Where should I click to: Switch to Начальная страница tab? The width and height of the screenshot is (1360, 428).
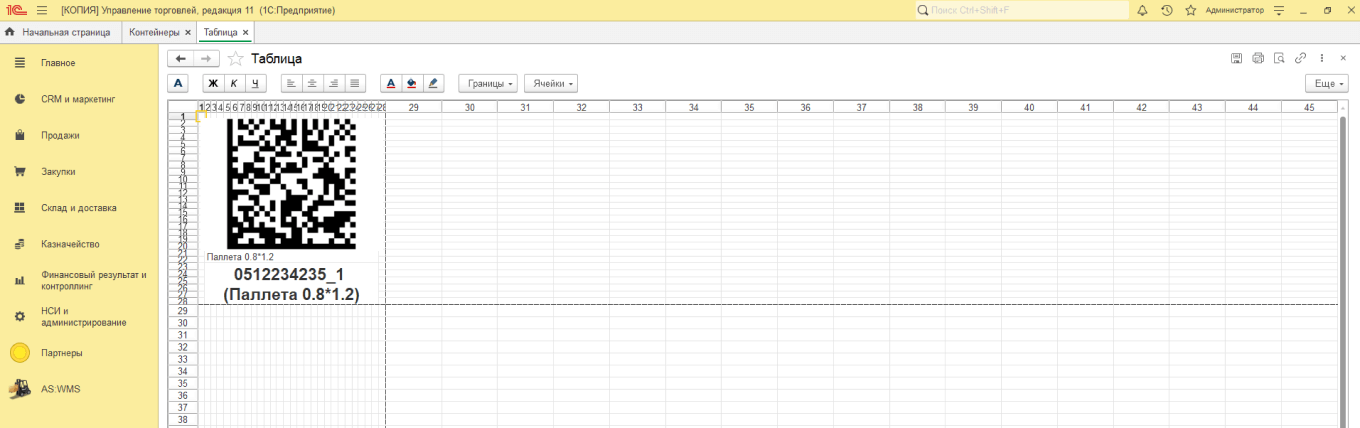[x=60, y=32]
